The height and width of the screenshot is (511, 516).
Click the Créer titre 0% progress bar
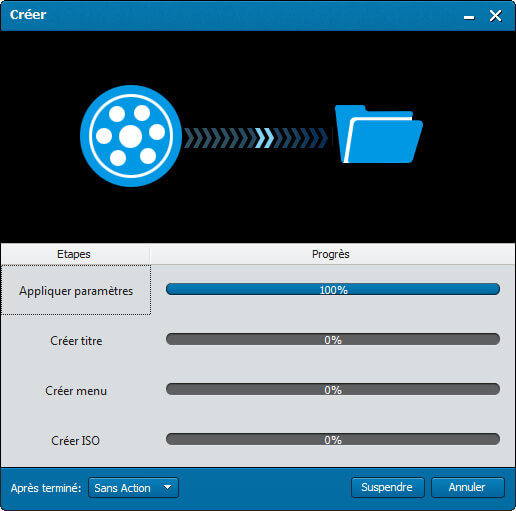point(333,339)
